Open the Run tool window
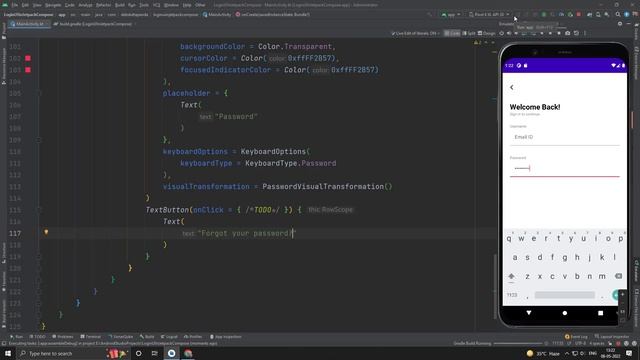 (x=16, y=337)
